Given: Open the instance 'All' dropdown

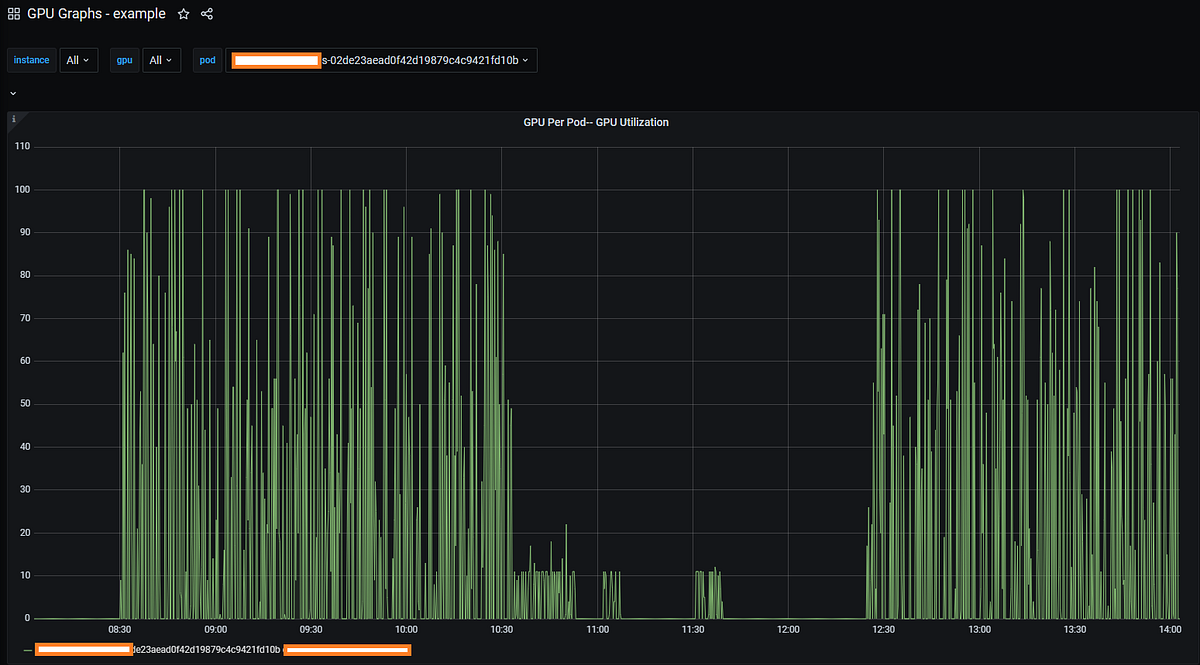Looking at the screenshot, I should click(x=78, y=60).
